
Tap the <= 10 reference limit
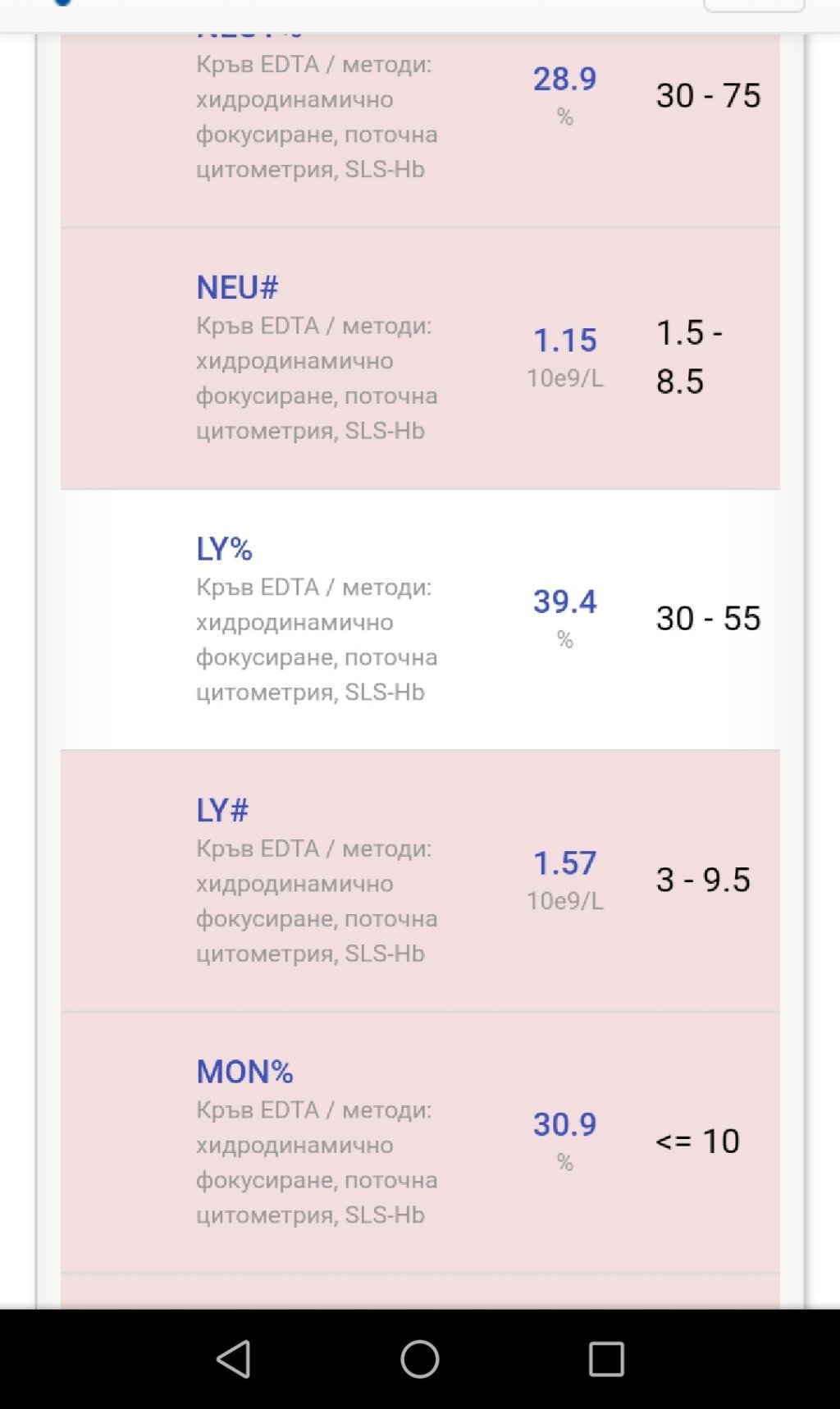point(697,1141)
